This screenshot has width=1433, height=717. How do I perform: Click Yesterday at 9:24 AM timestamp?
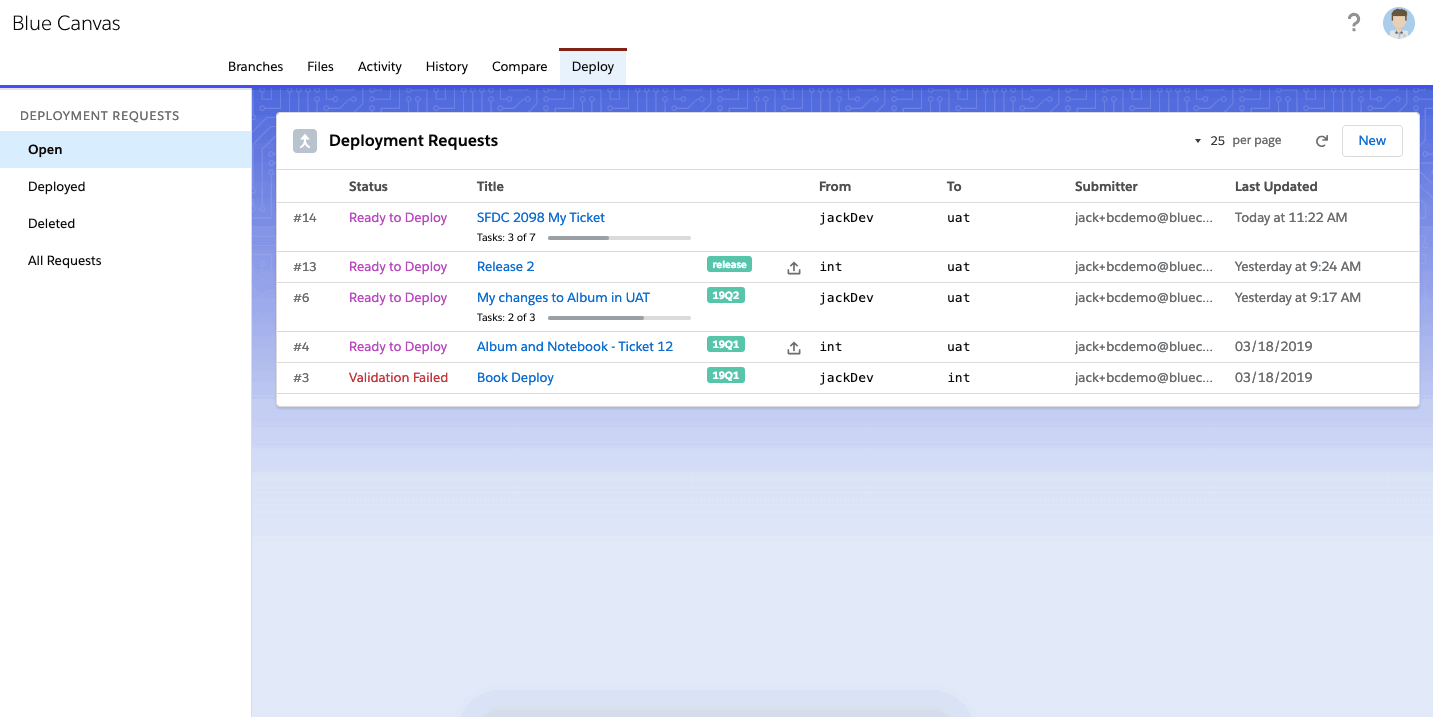pyautogui.click(x=1298, y=267)
